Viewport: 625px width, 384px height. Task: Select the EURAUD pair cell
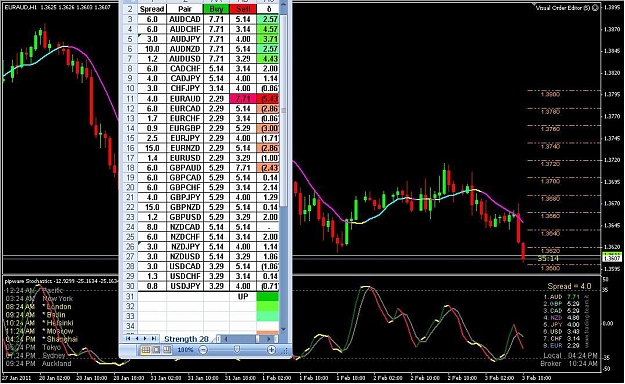(185, 98)
